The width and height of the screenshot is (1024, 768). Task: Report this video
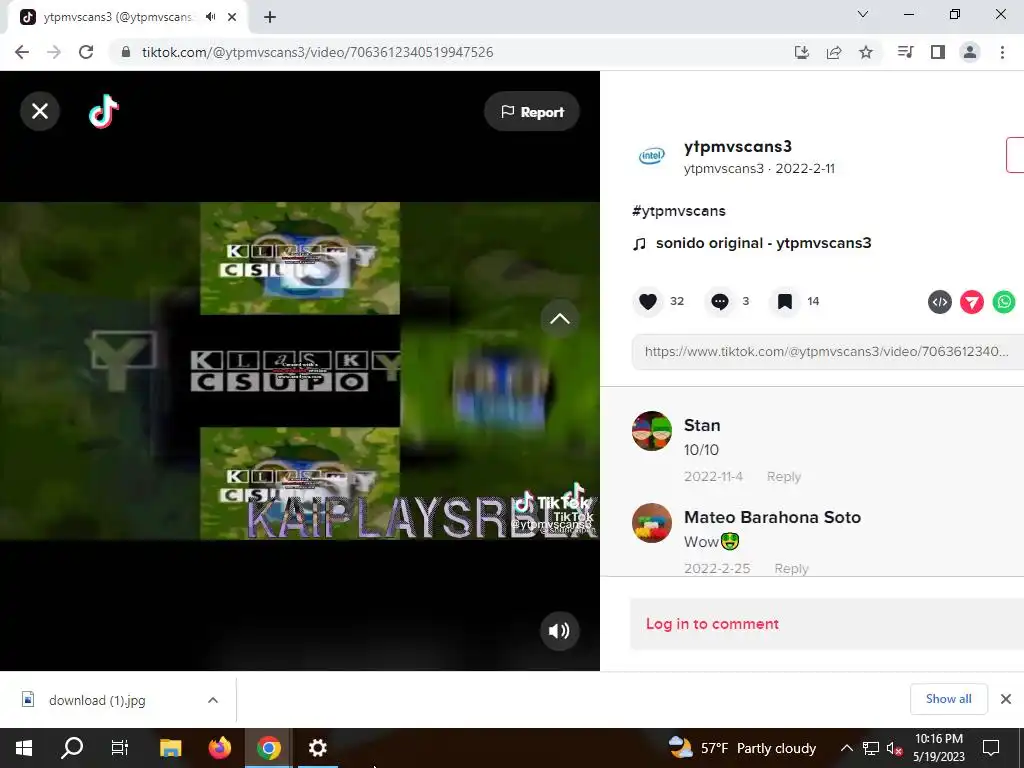click(532, 112)
